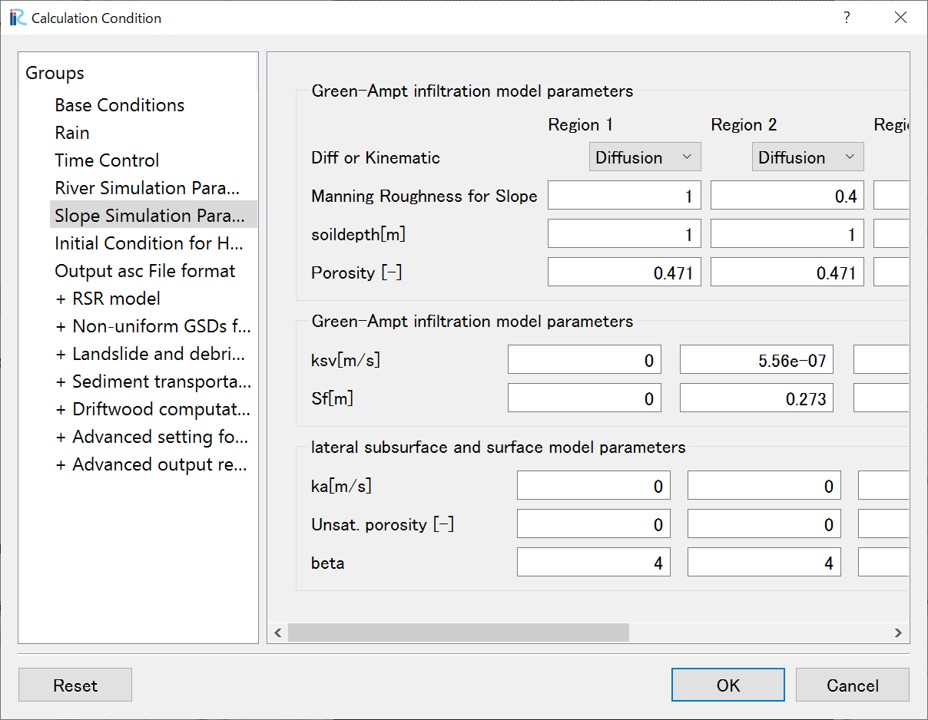Click Region 2 Sf field 0.273
The height and width of the screenshot is (720, 928).
pyautogui.click(x=757, y=398)
